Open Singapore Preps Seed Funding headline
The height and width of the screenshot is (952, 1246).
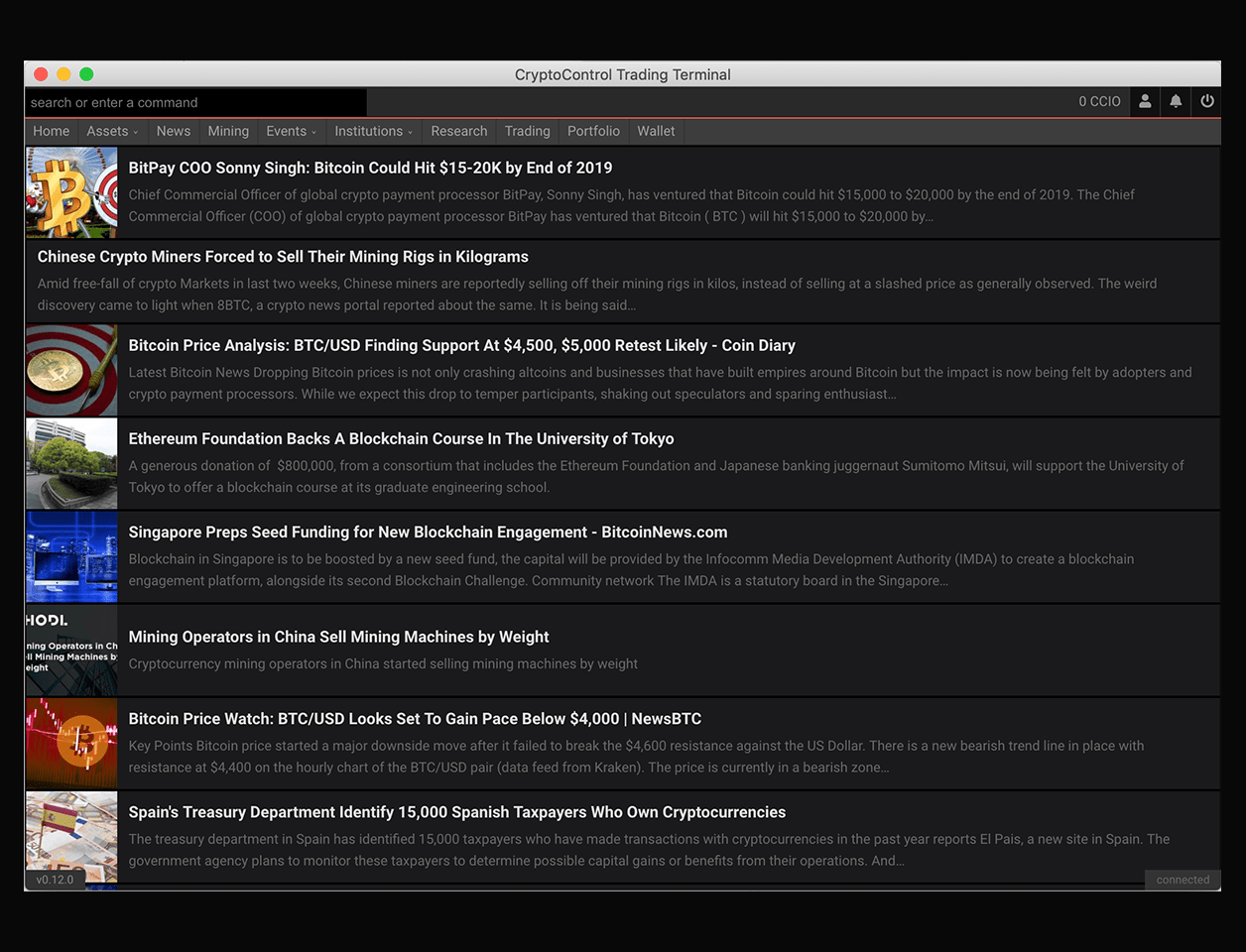pos(428,533)
